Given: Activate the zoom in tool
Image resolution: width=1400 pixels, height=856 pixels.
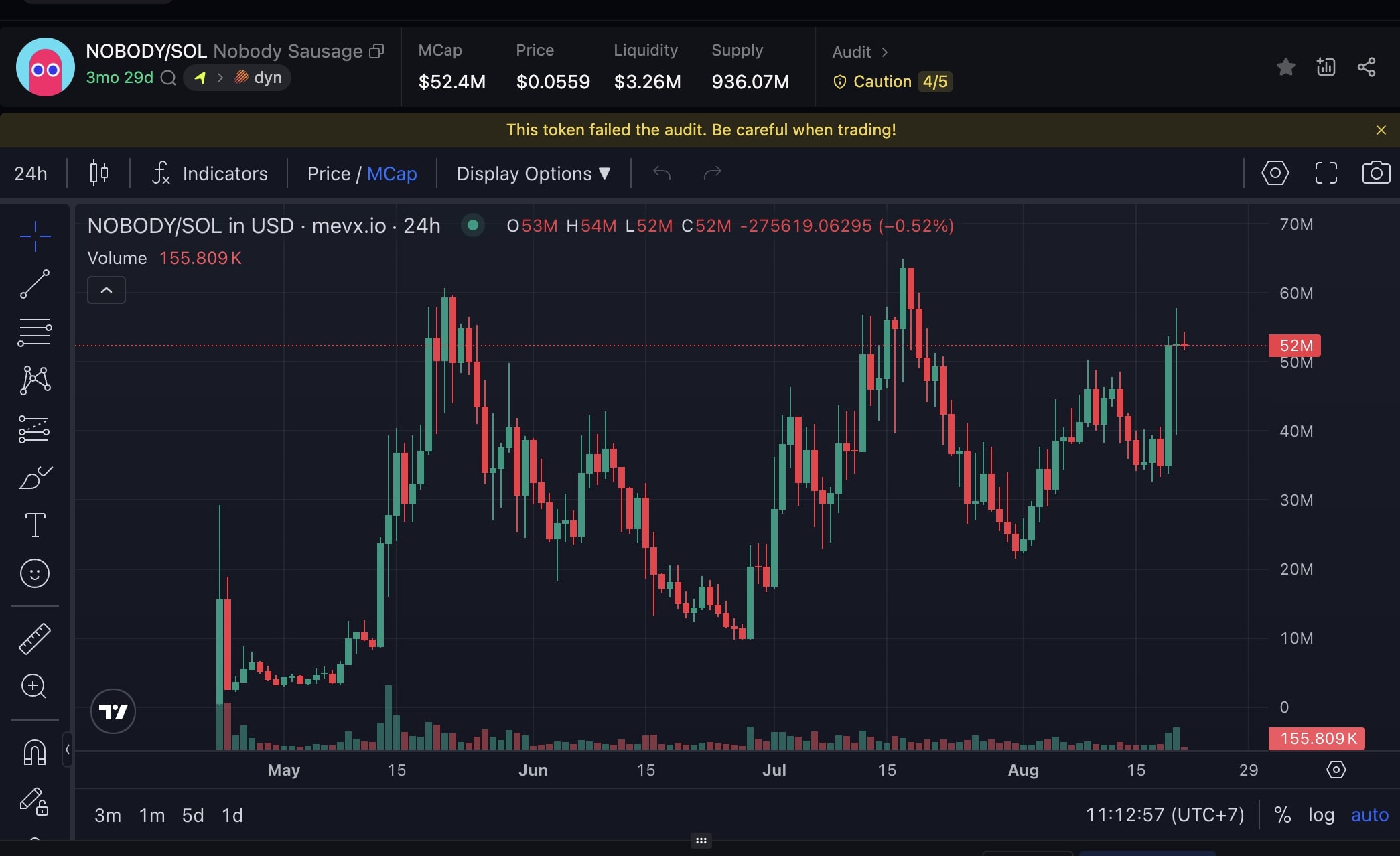Looking at the screenshot, I should click(x=35, y=686).
